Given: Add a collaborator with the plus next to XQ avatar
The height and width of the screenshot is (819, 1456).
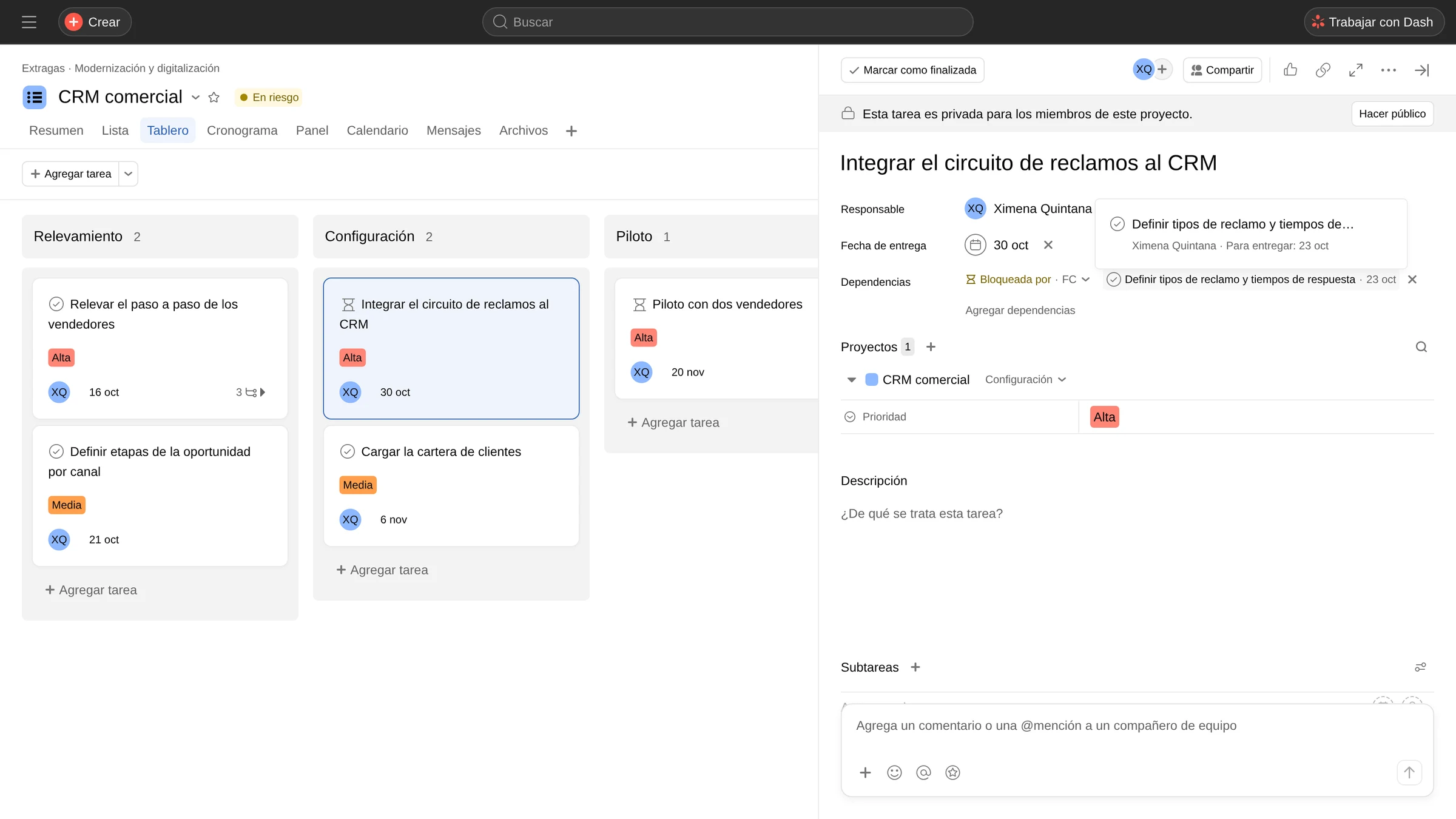Looking at the screenshot, I should click(1162, 70).
